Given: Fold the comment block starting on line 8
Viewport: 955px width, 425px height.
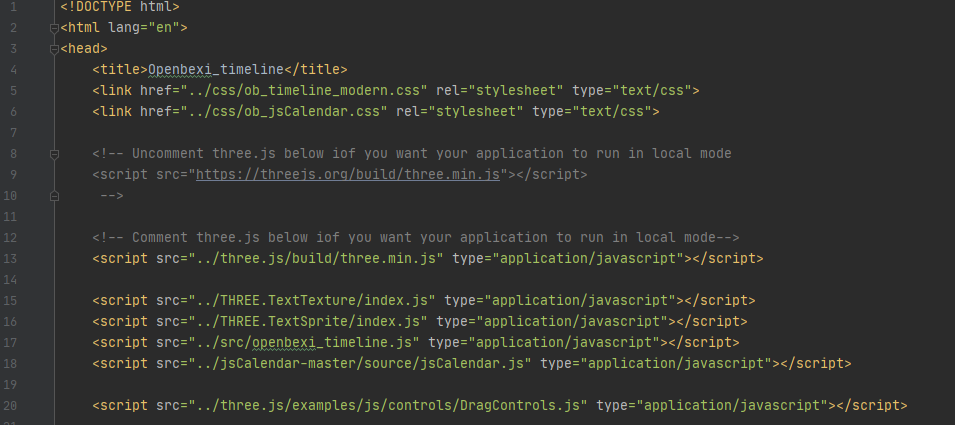Looking at the screenshot, I should tap(54, 155).
